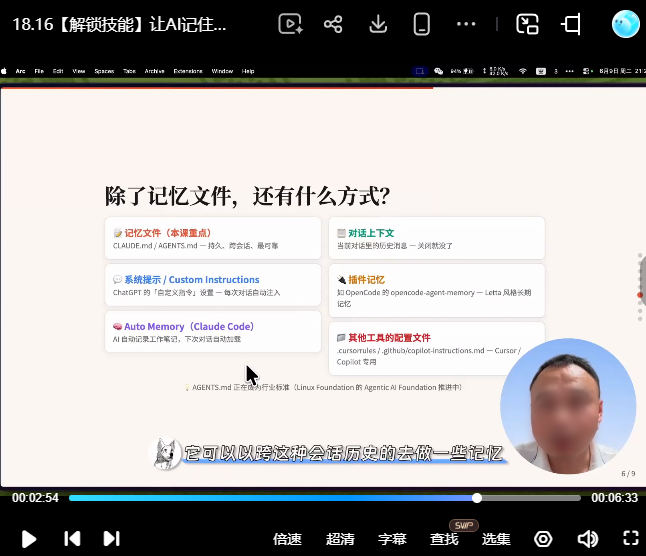Select the 插件记忆 card
This screenshot has height=556, width=646.
click(x=437, y=291)
